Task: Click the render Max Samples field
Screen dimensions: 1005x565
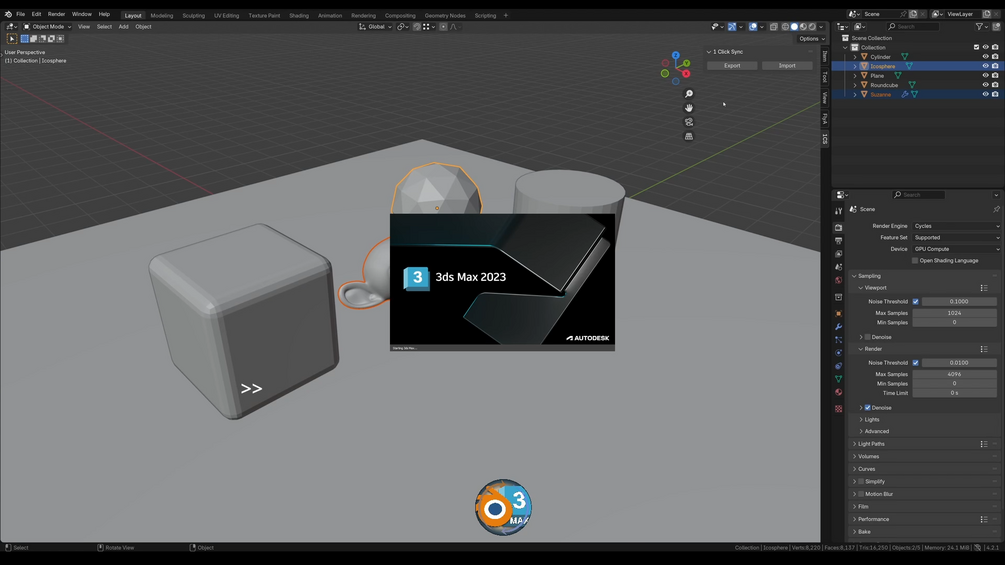Action: point(954,374)
